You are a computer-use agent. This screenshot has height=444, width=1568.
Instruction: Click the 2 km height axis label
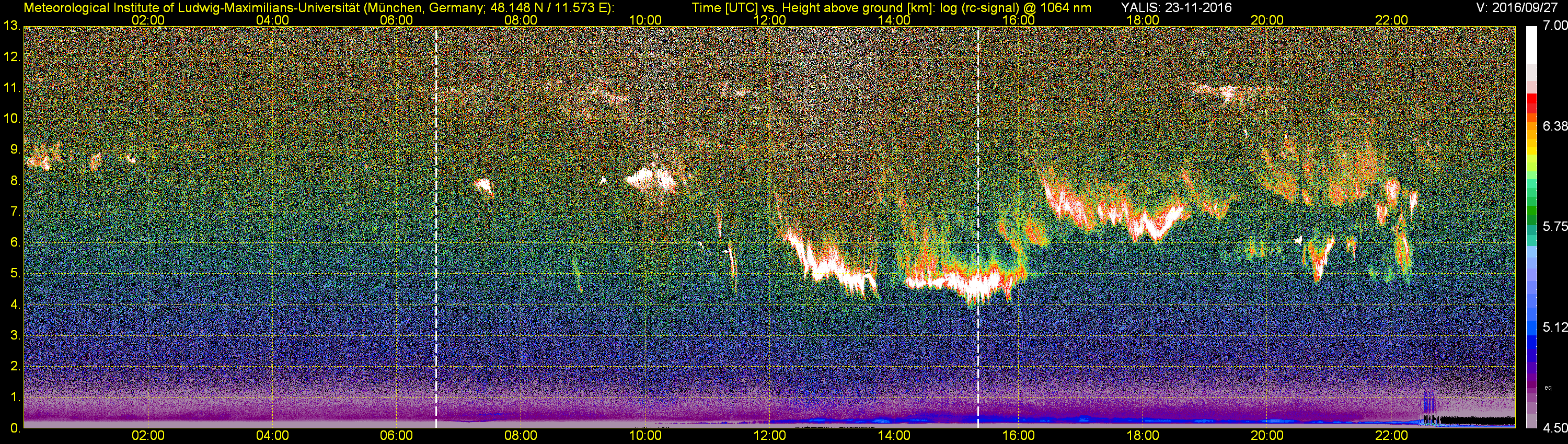coord(15,366)
